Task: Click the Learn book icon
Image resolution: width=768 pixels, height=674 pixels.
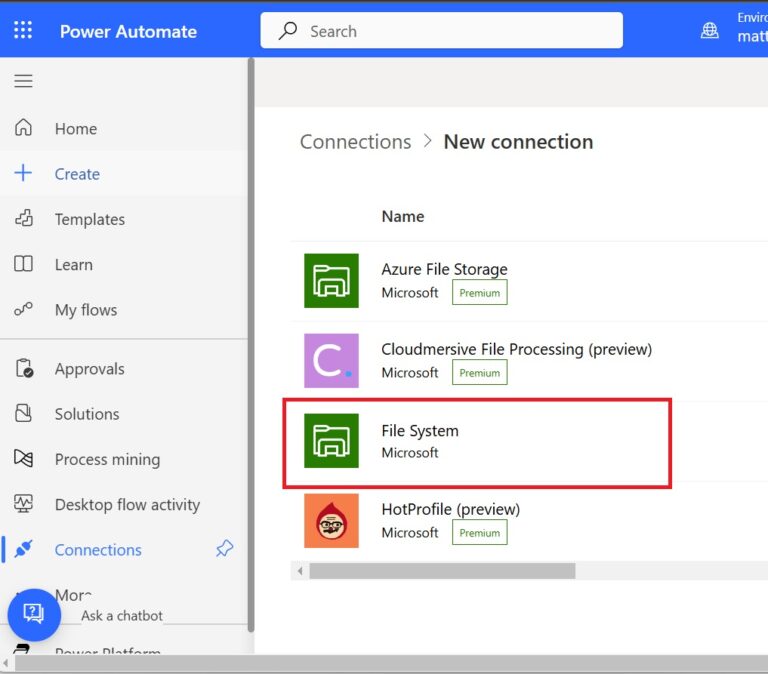Action: 23,264
